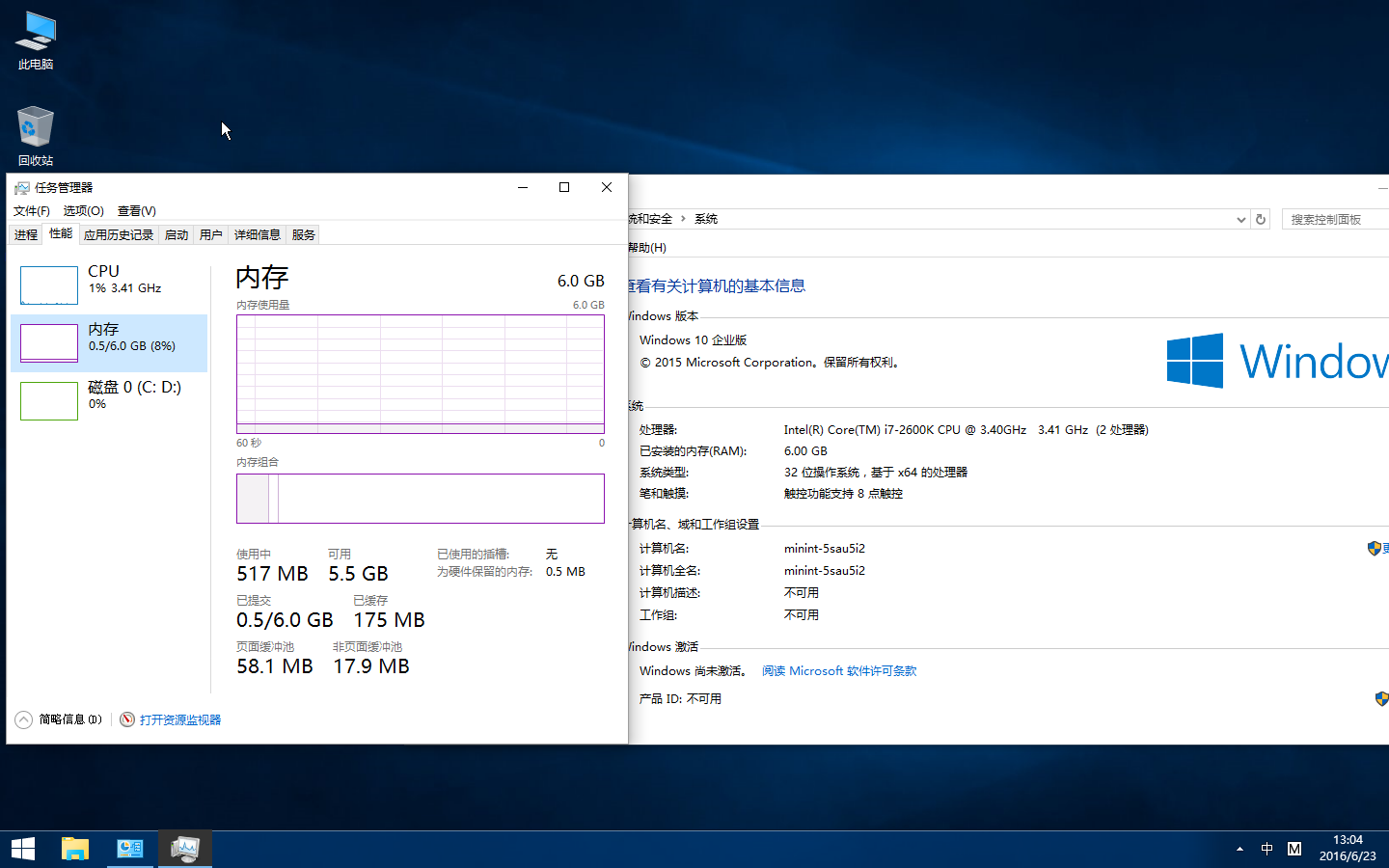Click the resource monitor icon
Viewport: 1389px width, 868px height.
pos(127,719)
